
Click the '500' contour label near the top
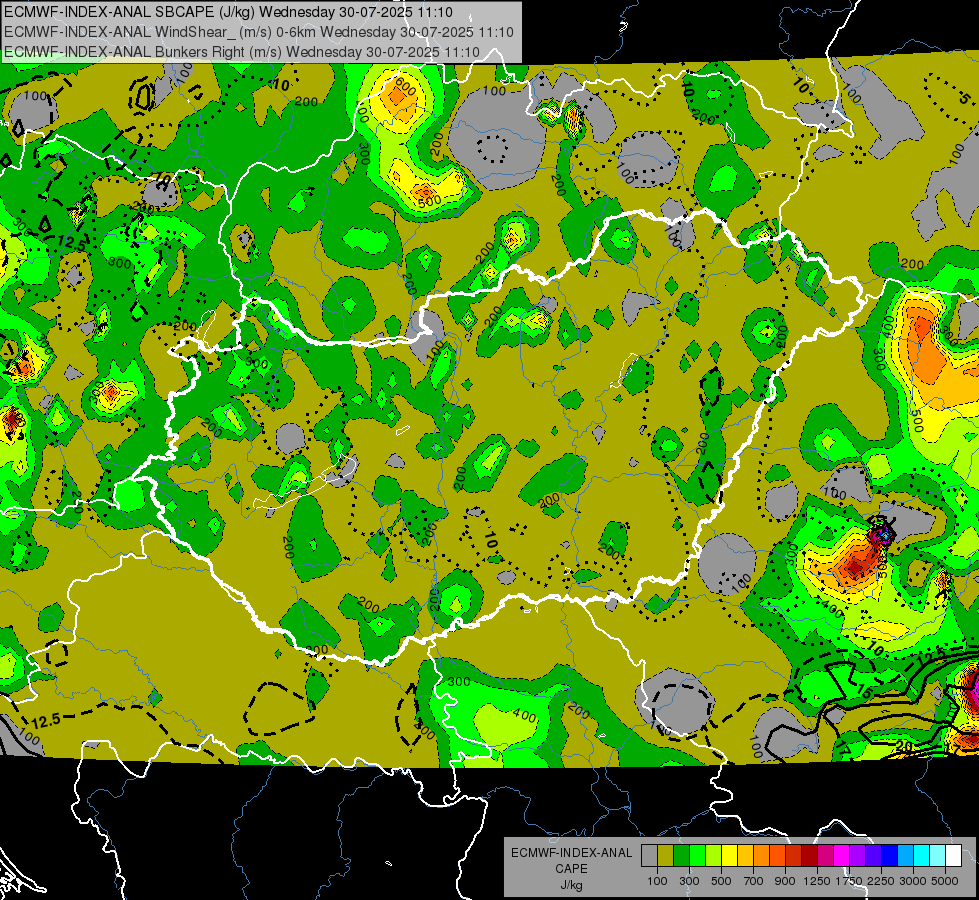(430, 201)
